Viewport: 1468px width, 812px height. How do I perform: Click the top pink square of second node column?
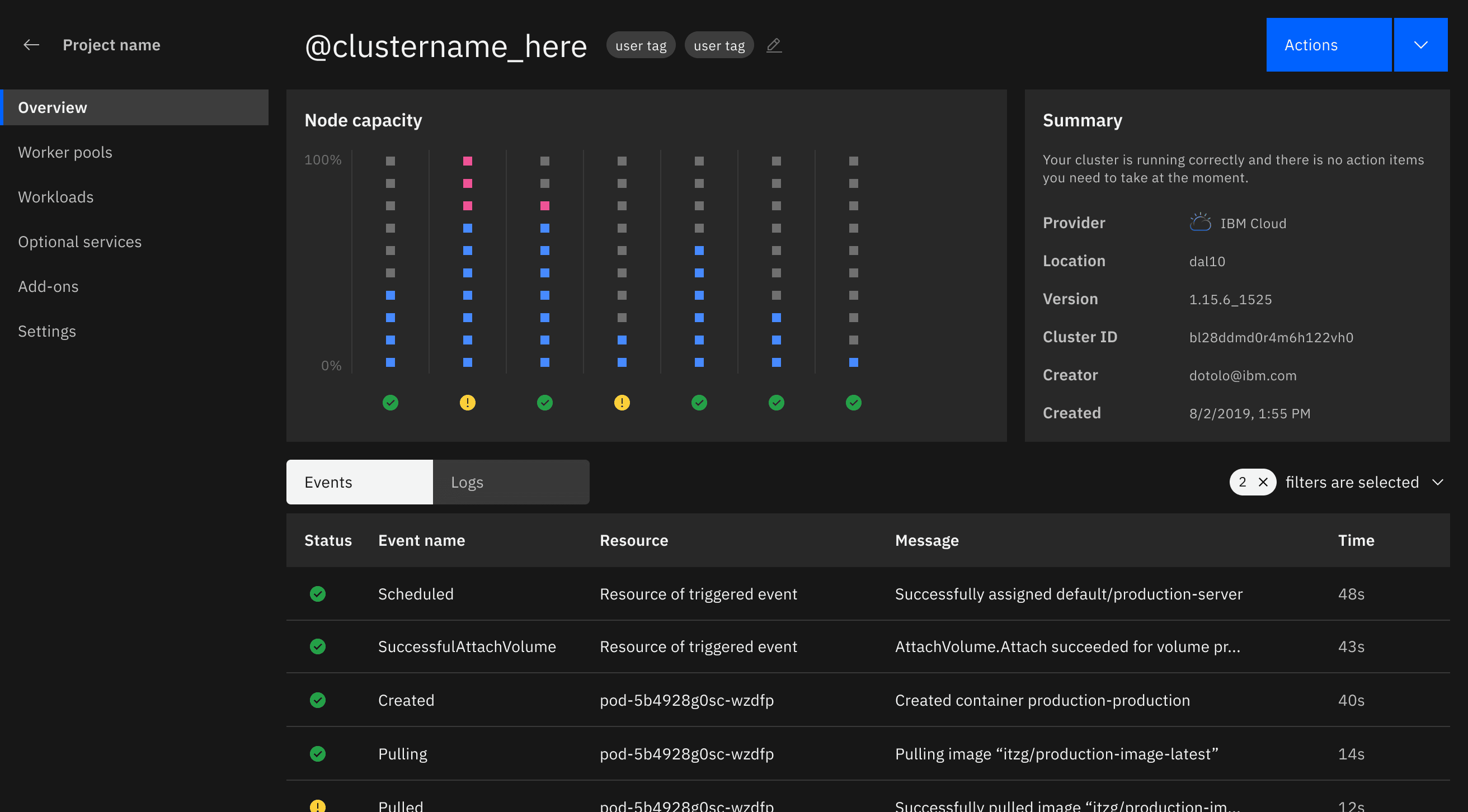[467, 160]
